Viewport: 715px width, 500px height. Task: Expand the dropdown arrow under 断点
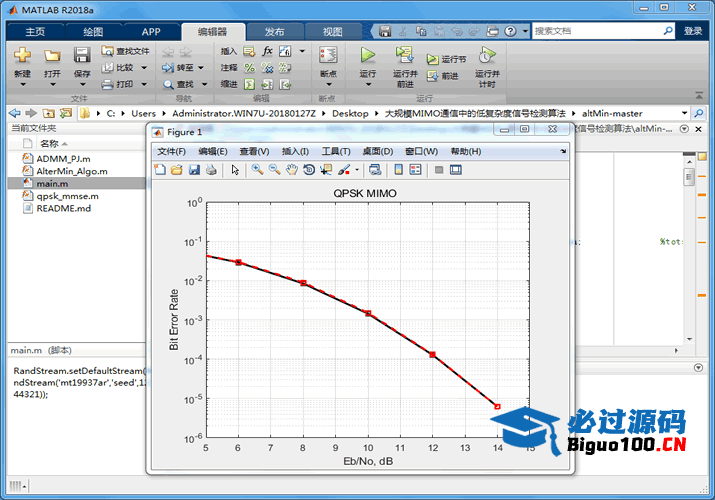[x=329, y=84]
